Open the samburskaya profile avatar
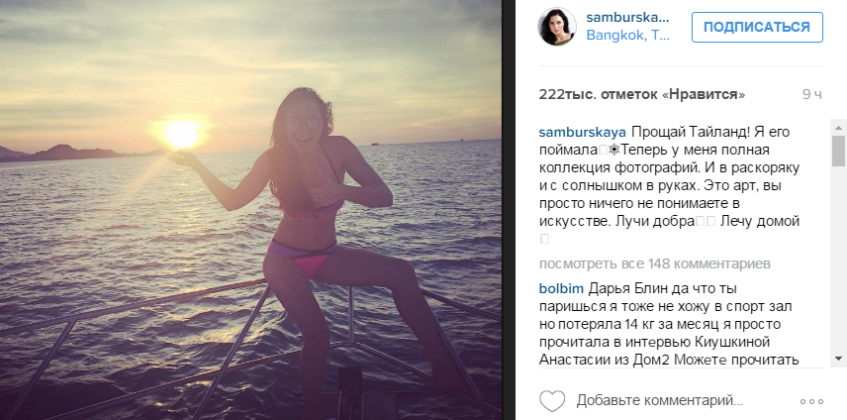The height and width of the screenshot is (420, 847). tap(557, 26)
